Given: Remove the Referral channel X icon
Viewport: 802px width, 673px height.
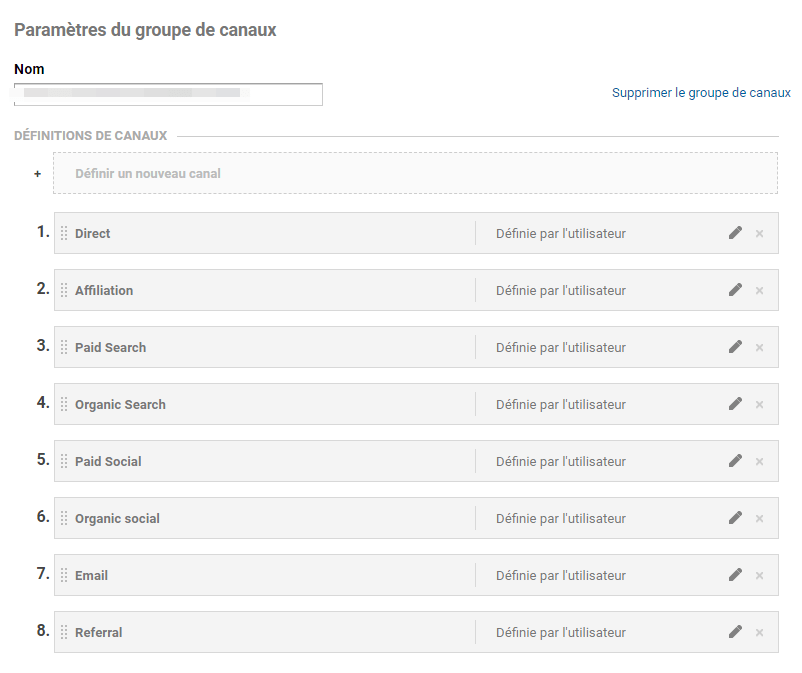Looking at the screenshot, I should pos(760,633).
